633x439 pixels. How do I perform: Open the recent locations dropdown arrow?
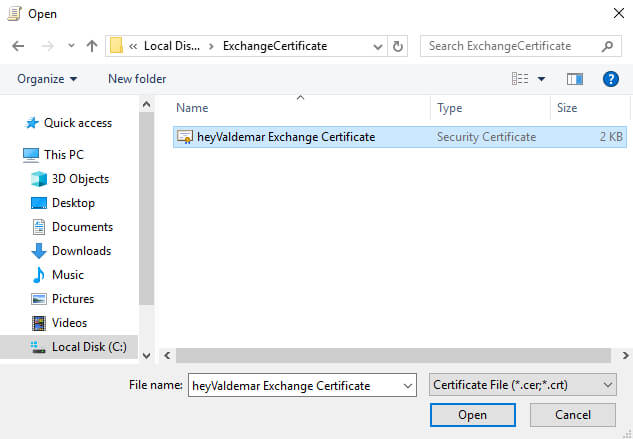pyautogui.click(x=71, y=46)
